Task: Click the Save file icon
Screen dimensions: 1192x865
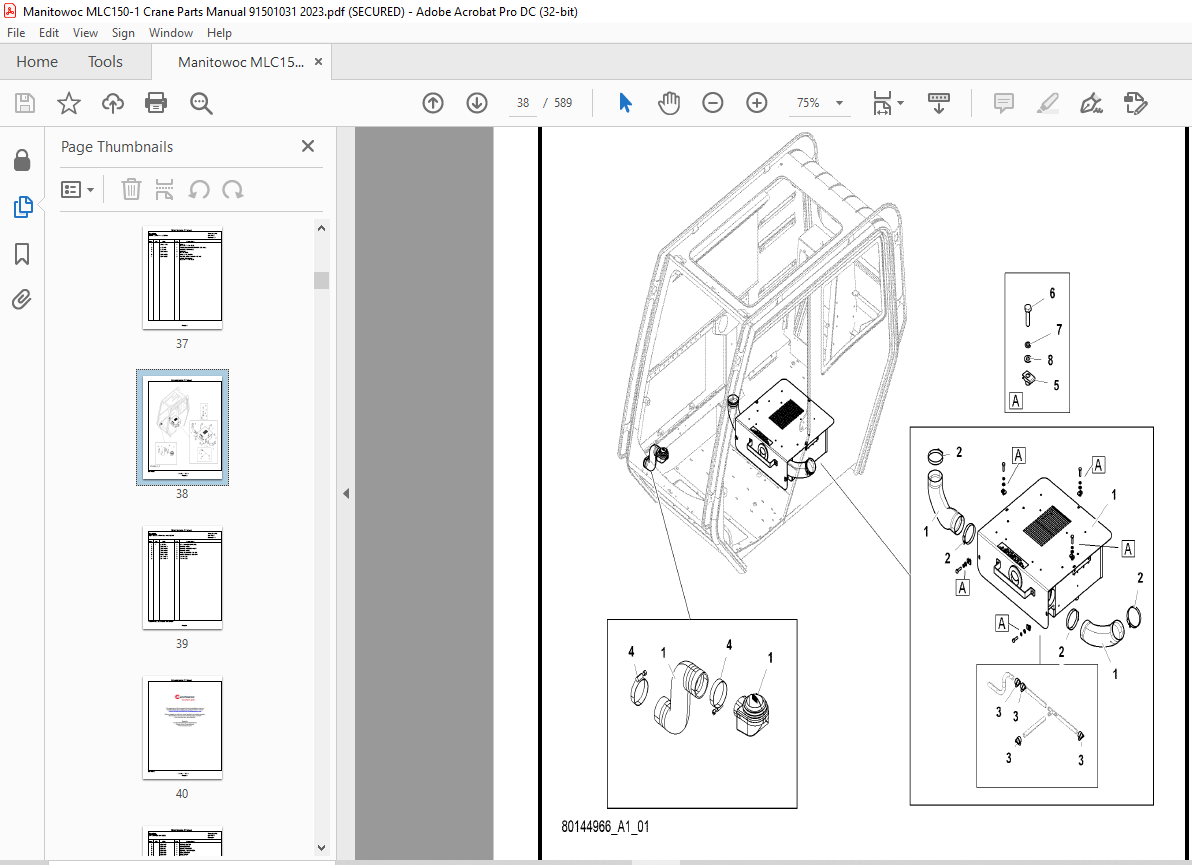Action: [25, 103]
